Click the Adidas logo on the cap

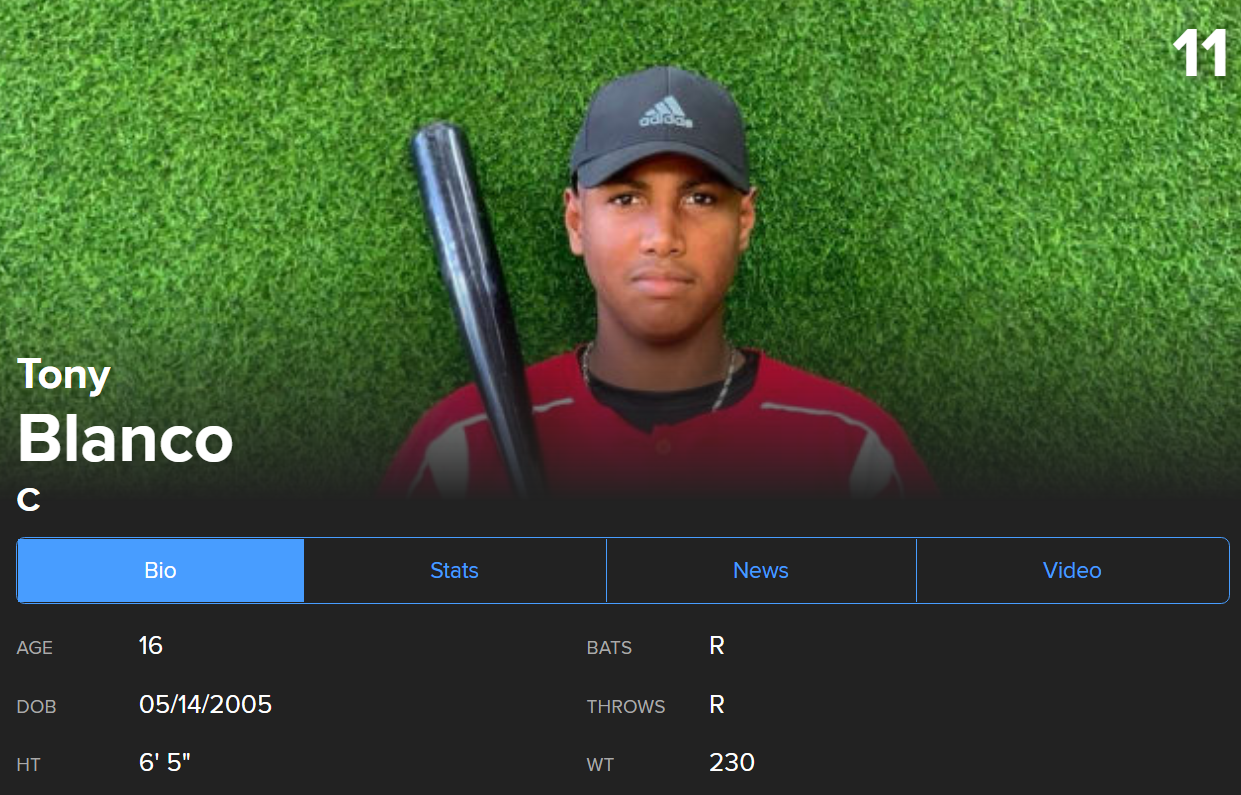[x=666, y=110]
